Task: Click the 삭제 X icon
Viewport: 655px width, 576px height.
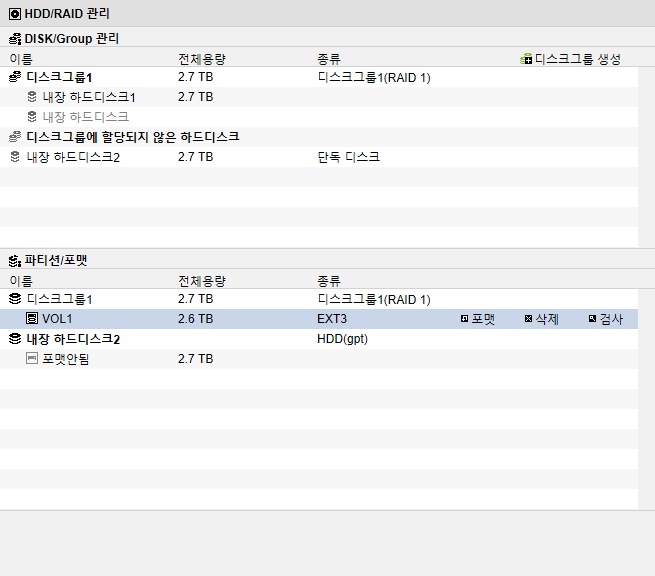Action: pyautogui.click(x=528, y=319)
